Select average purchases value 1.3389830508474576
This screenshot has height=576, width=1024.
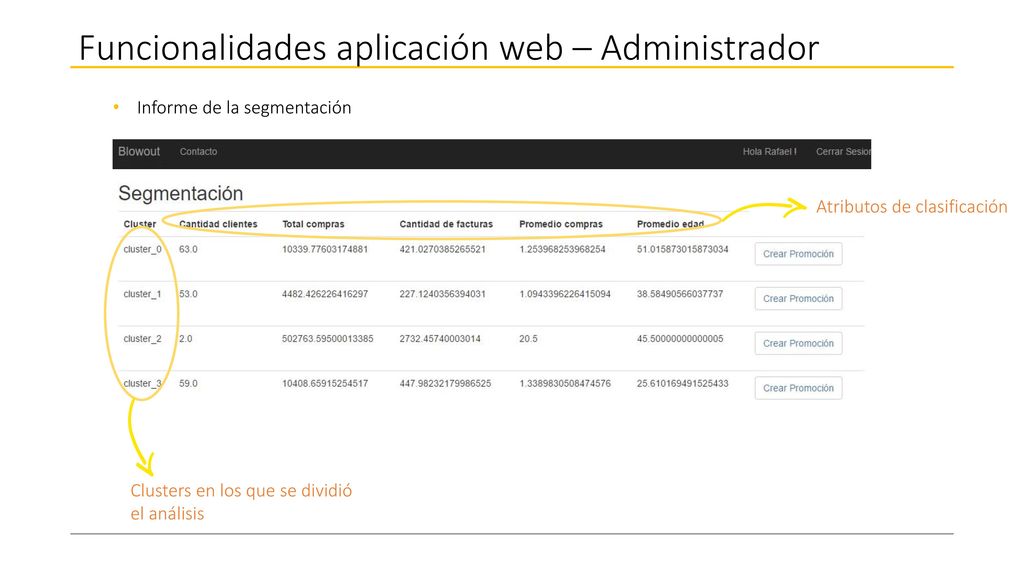point(565,383)
